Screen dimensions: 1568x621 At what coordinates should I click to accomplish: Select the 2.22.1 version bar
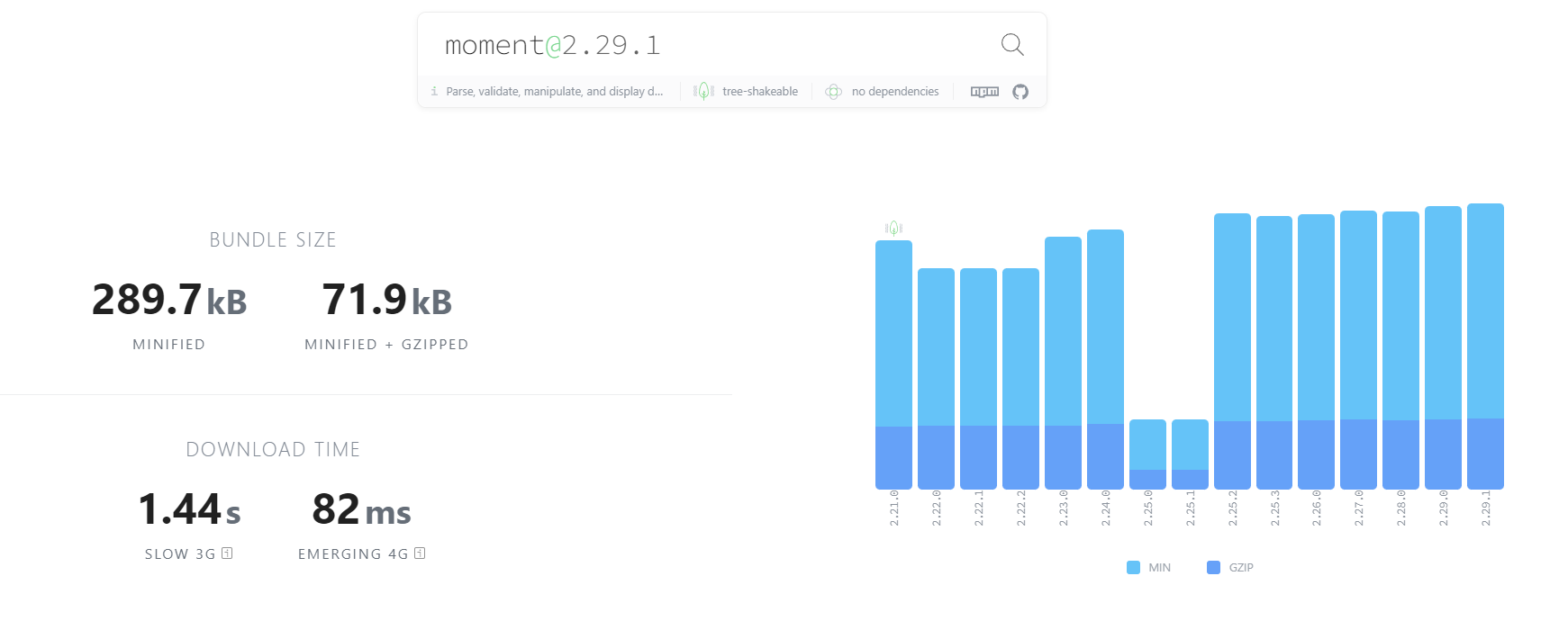point(978,379)
